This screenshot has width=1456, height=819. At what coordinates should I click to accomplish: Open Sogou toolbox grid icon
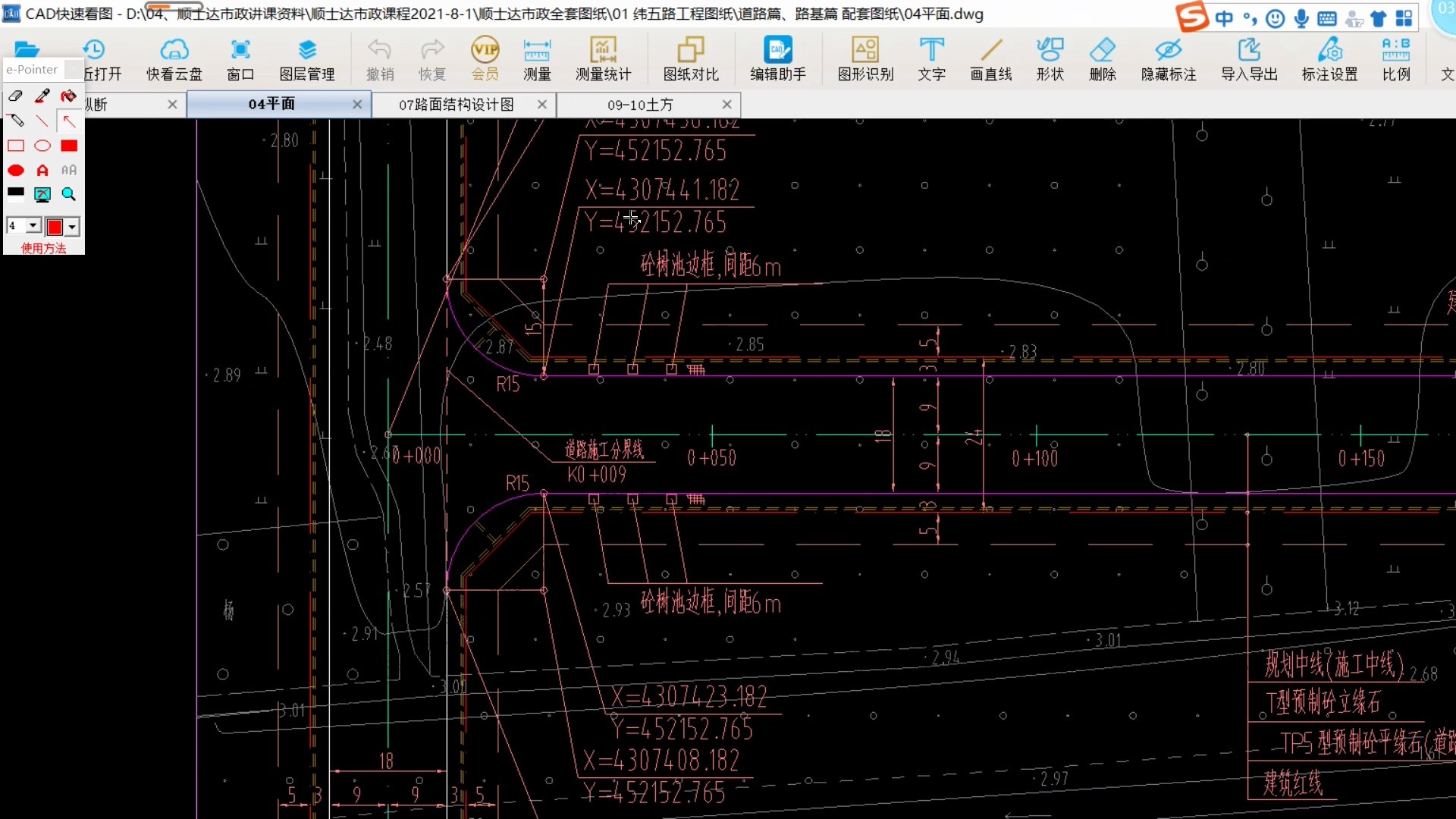(1404, 18)
